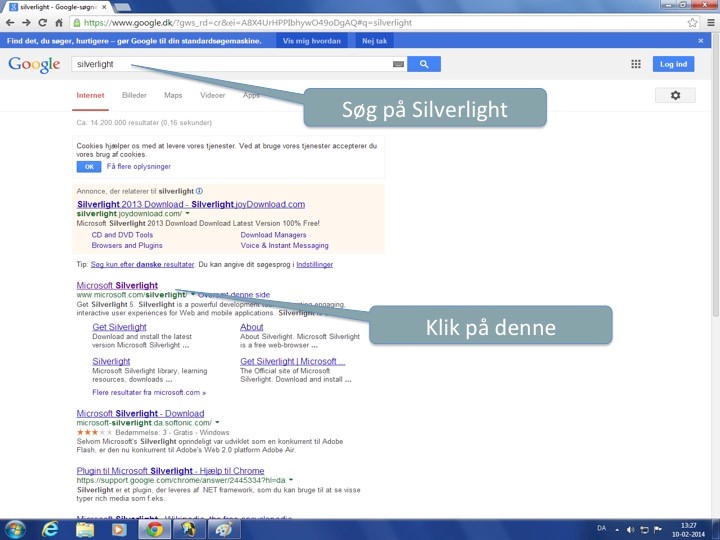Open Plugin til Microsoft Silverlight result

(x=170, y=471)
